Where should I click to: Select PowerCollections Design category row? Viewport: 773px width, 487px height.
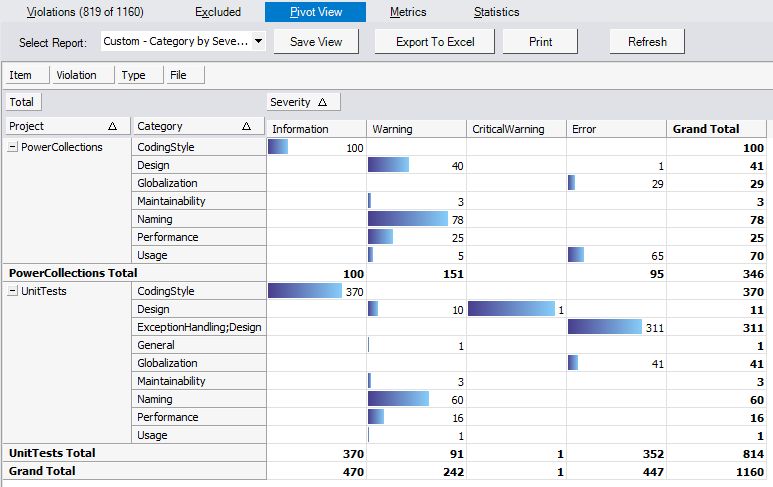click(x=199, y=165)
